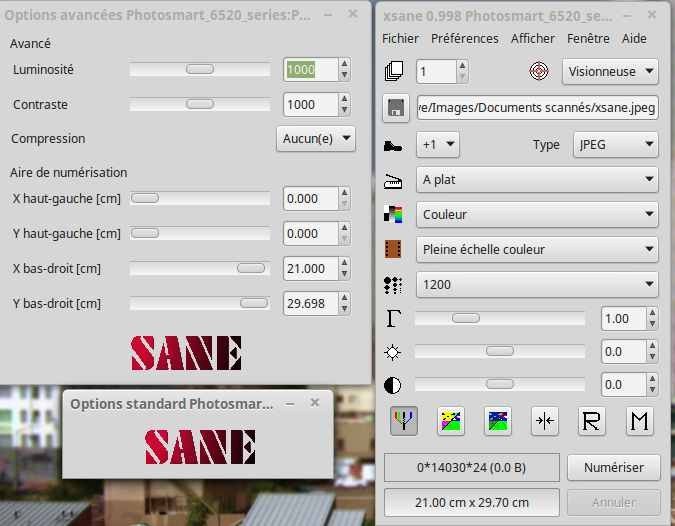The width and height of the screenshot is (675, 526).
Task: Expand the 1200 resolution dropdown
Action: coord(537,285)
